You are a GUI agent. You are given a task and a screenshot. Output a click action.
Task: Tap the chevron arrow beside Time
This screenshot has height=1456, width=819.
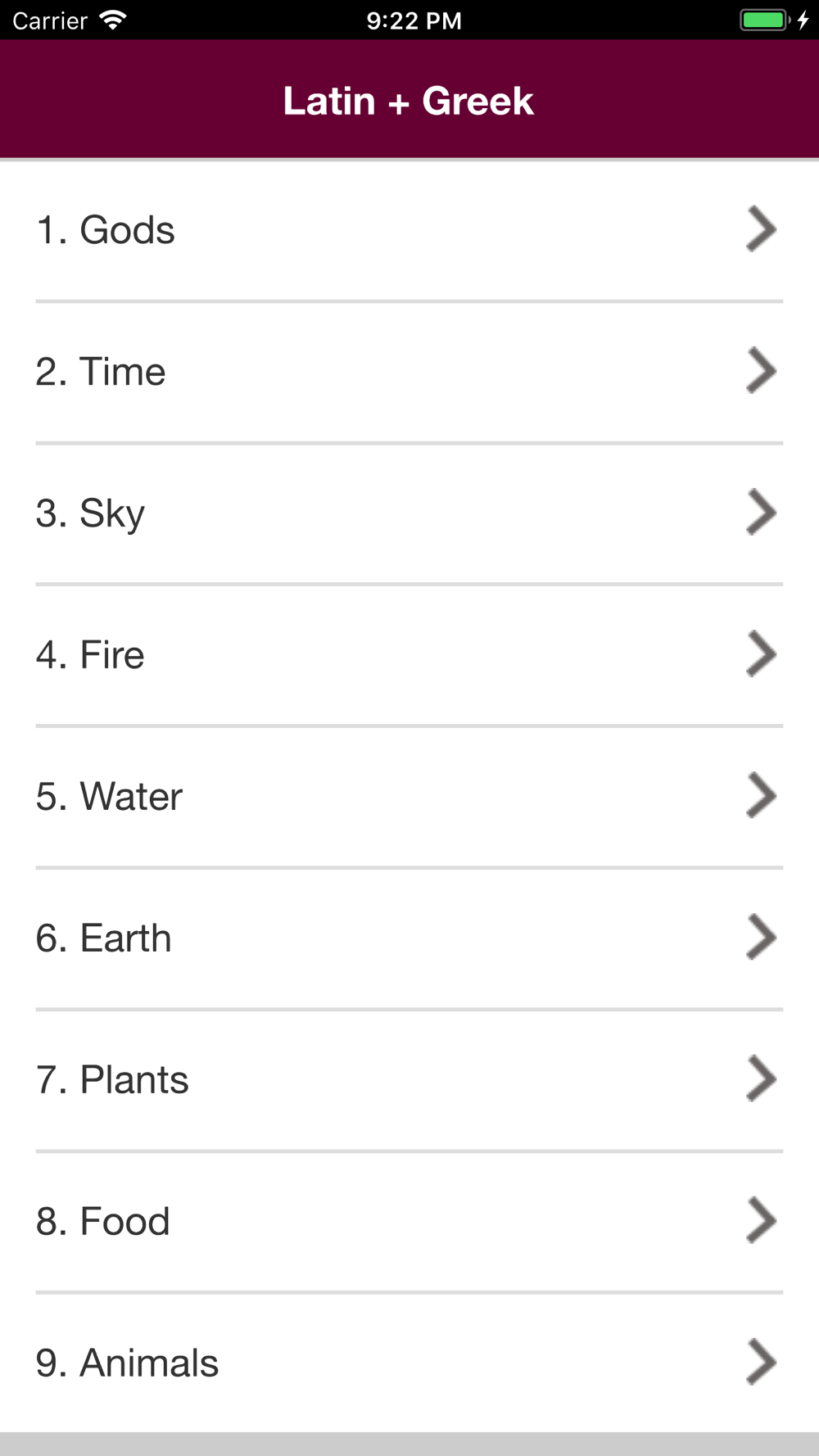coord(761,371)
